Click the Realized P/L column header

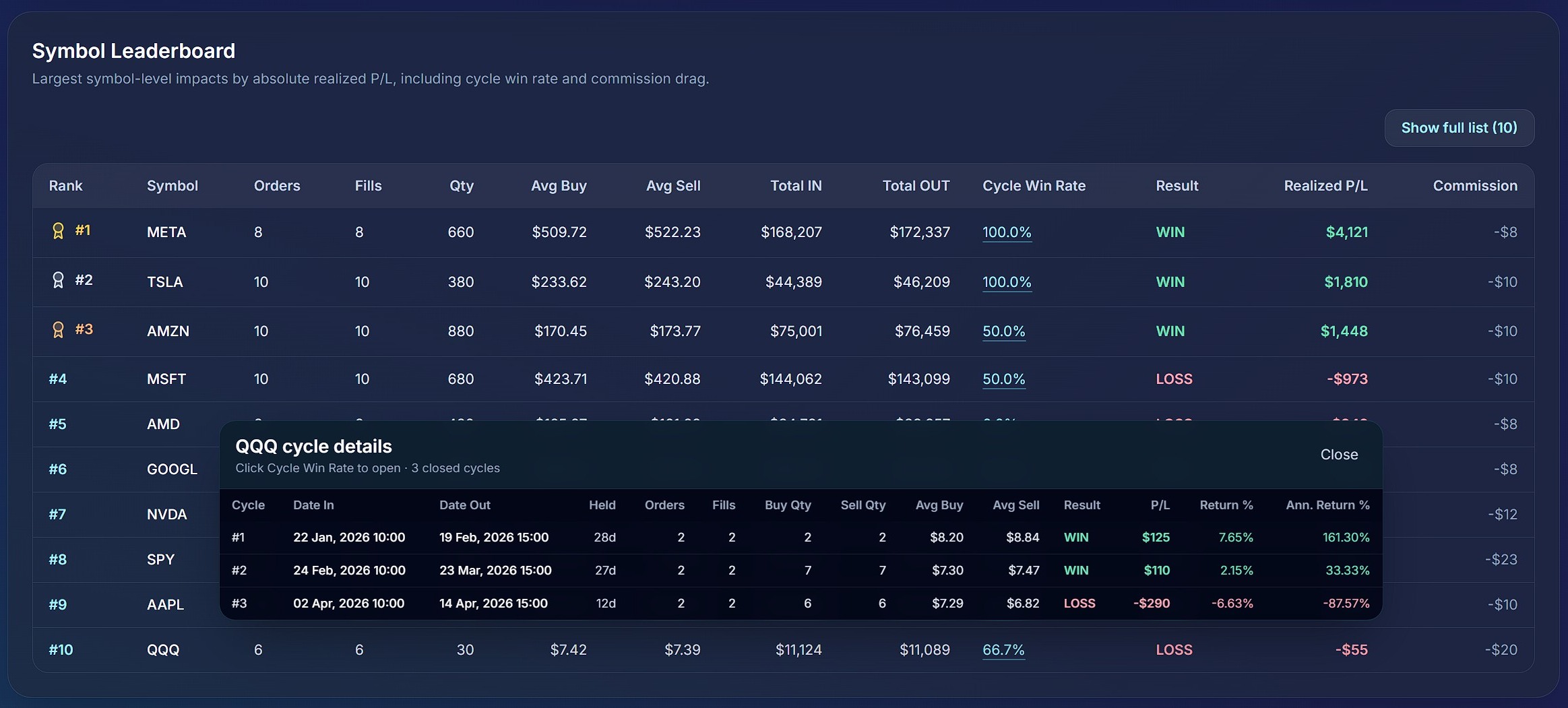(1325, 186)
